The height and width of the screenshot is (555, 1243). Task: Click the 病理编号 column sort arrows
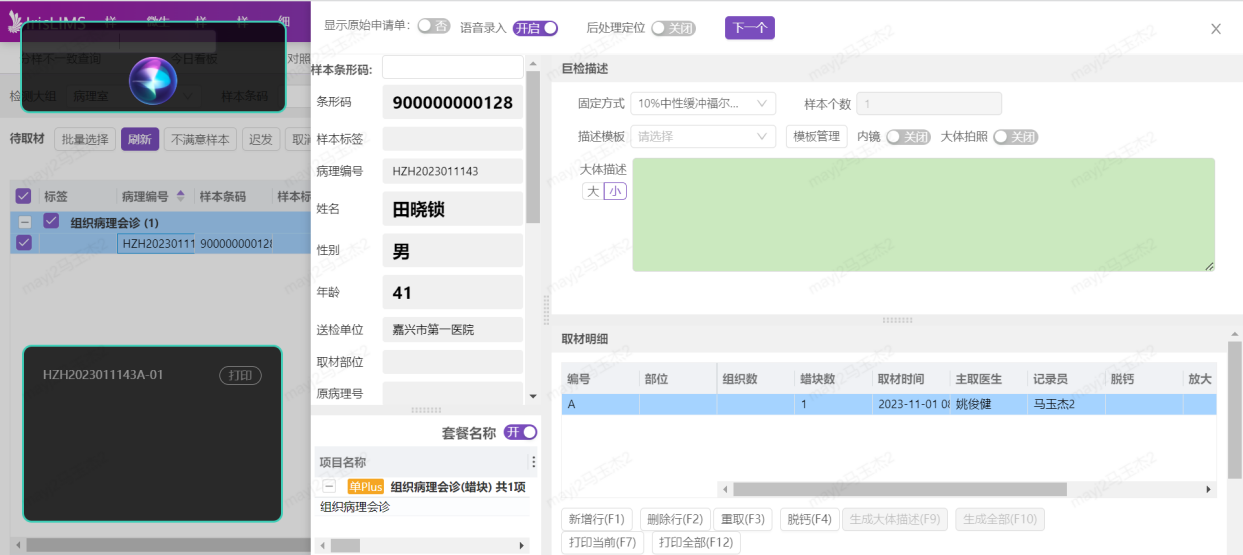pos(181,196)
